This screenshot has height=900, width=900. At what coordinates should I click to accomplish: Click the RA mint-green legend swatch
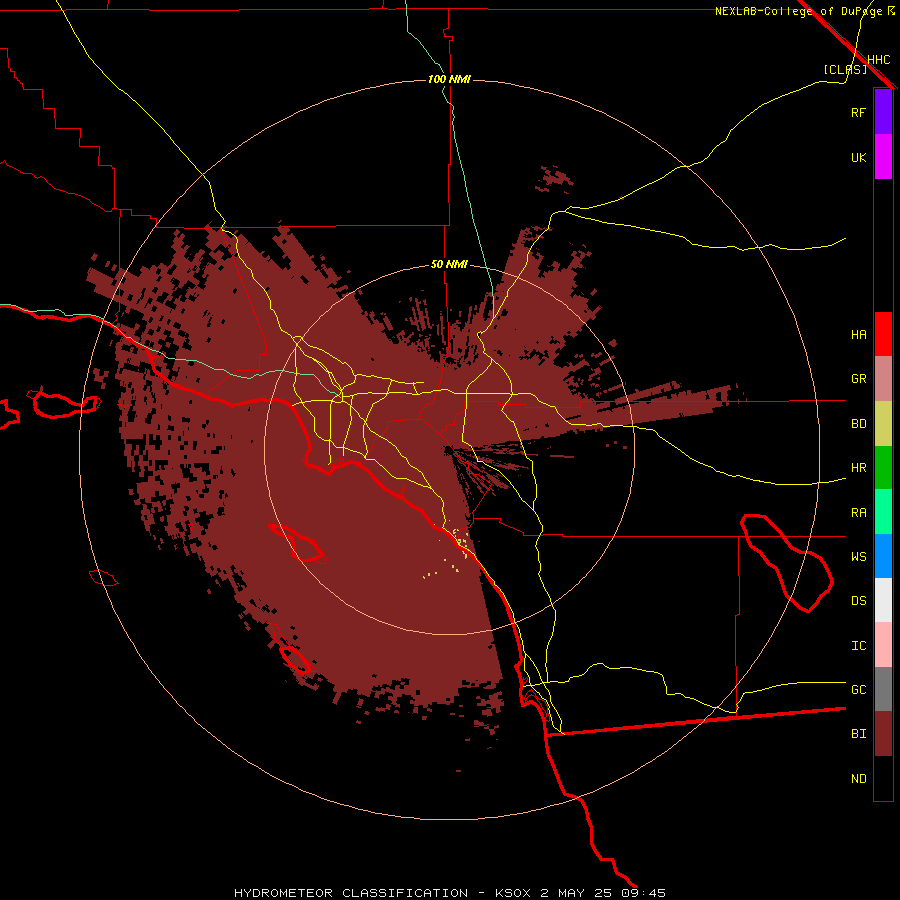click(883, 512)
